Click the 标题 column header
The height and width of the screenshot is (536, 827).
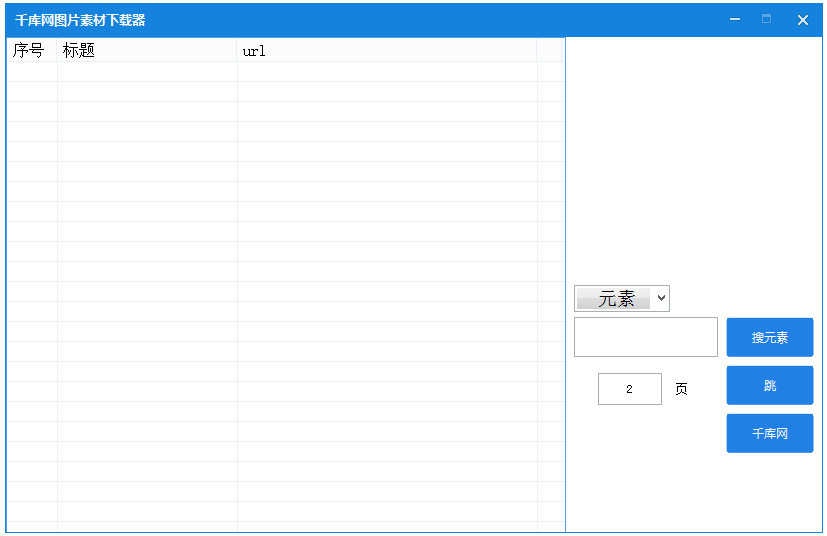(x=147, y=51)
